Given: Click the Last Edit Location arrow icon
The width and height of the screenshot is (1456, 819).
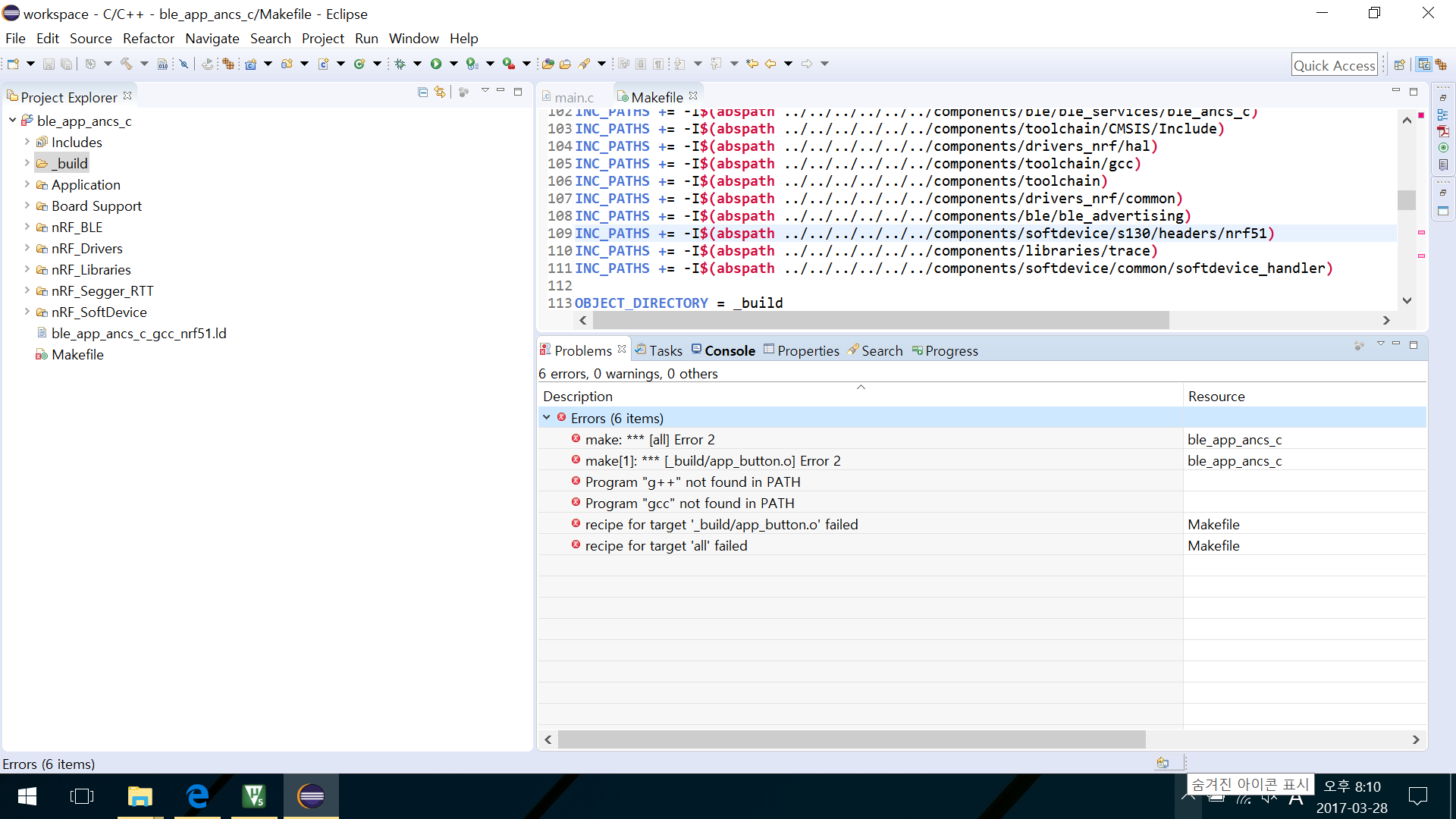Looking at the screenshot, I should 752,64.
